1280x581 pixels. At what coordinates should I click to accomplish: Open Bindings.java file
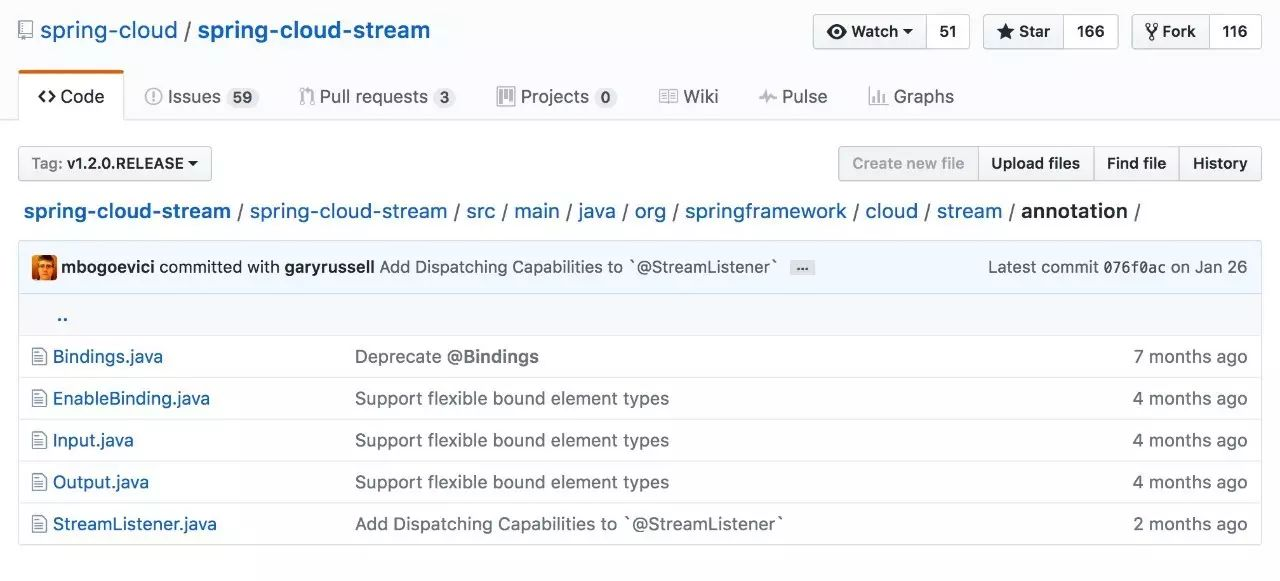point(108,357)
